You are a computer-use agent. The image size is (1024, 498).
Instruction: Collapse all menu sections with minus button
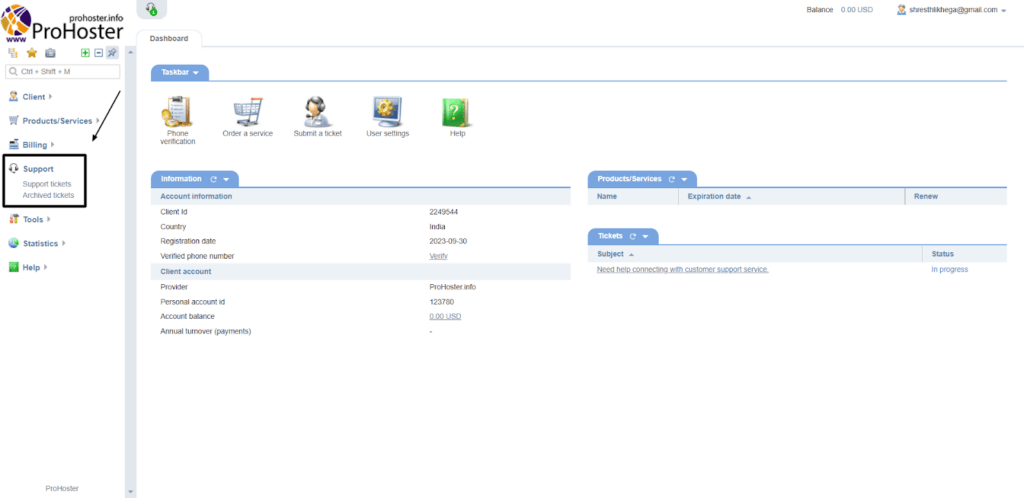tap(98, 53)
